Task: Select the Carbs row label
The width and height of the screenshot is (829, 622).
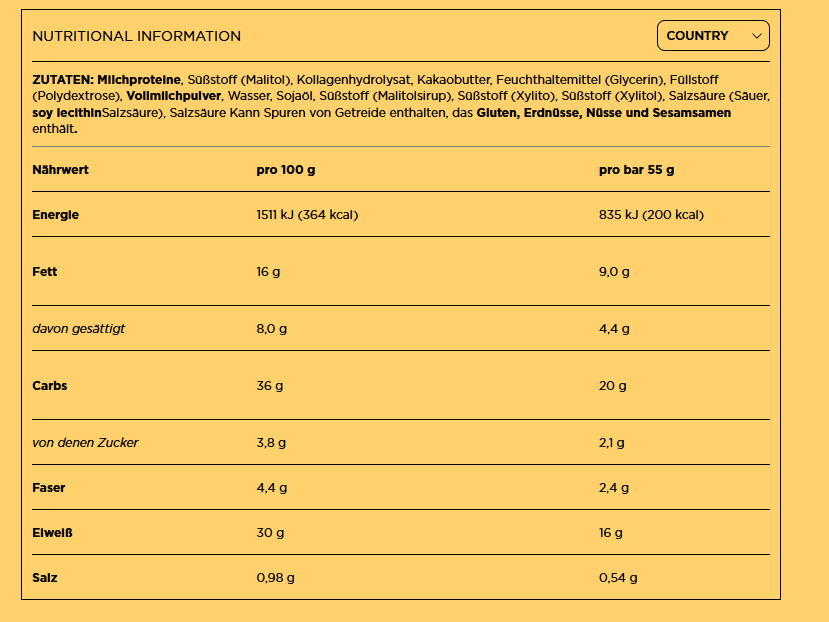Action: (50, 386)
